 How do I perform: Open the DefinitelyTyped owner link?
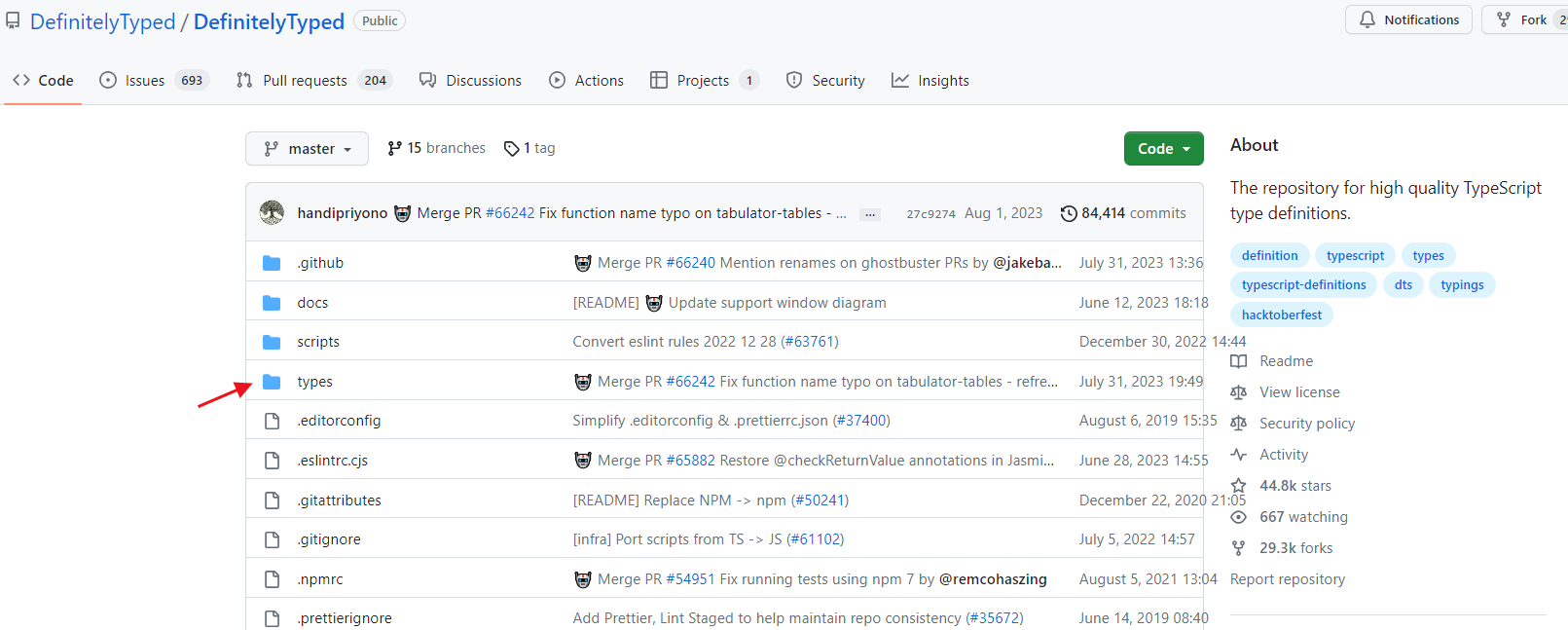[x=103, y=21]
